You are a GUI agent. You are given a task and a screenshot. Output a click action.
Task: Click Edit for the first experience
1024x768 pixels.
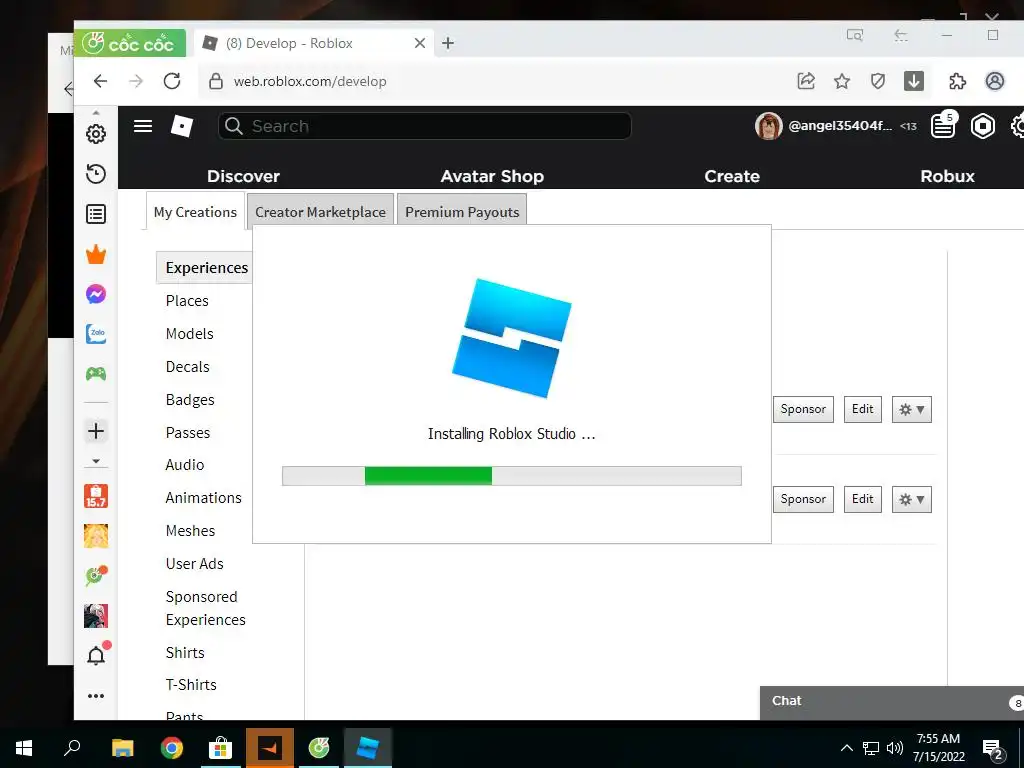point(863,409)
